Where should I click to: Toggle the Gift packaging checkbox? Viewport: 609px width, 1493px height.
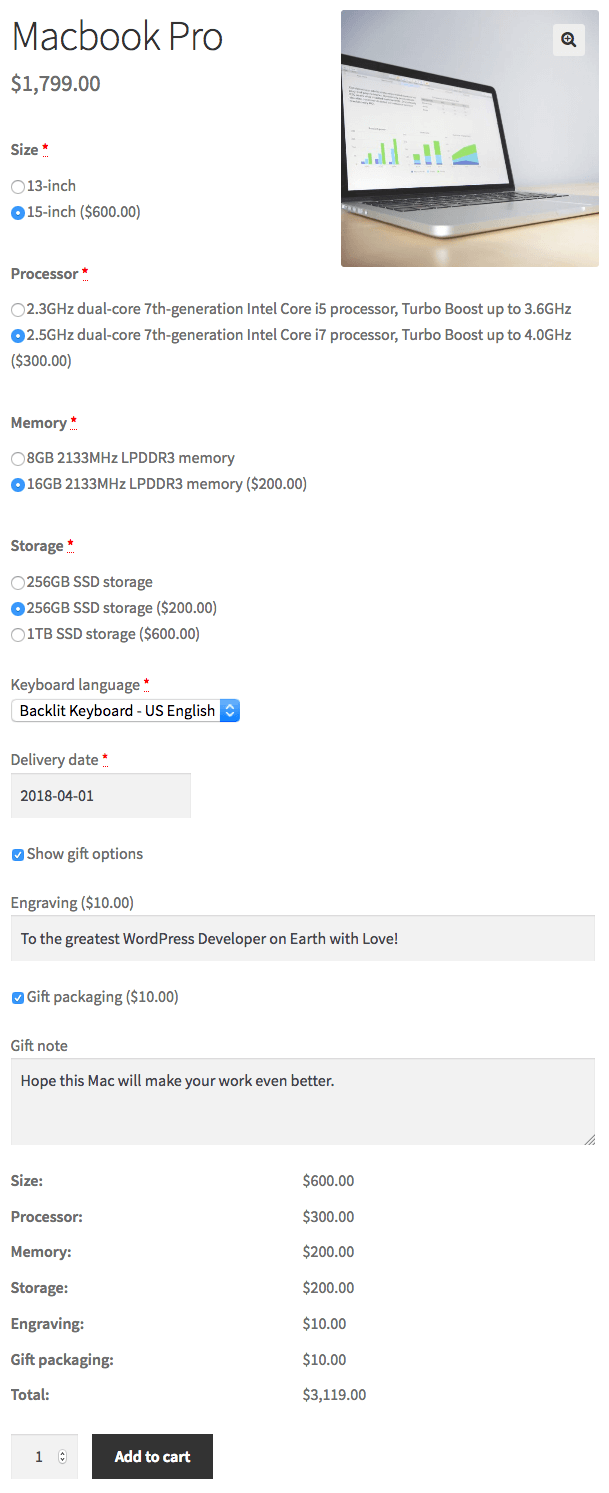pos(18,998)
